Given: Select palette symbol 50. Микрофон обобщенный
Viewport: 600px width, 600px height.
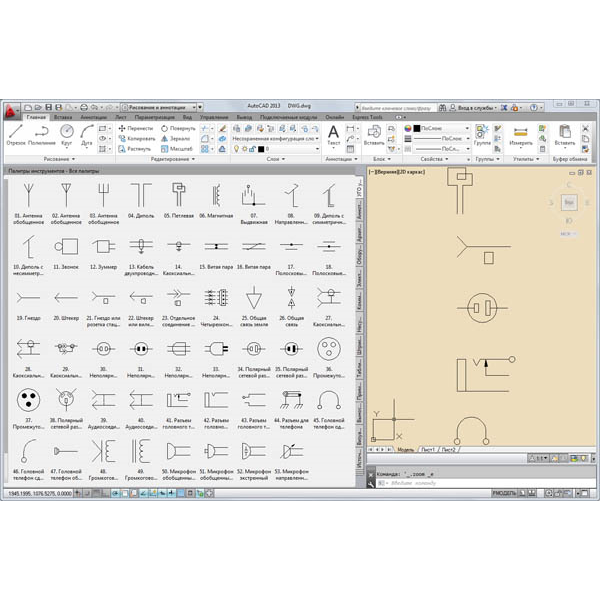Looking at the screenshot, I should coord(178,459).
